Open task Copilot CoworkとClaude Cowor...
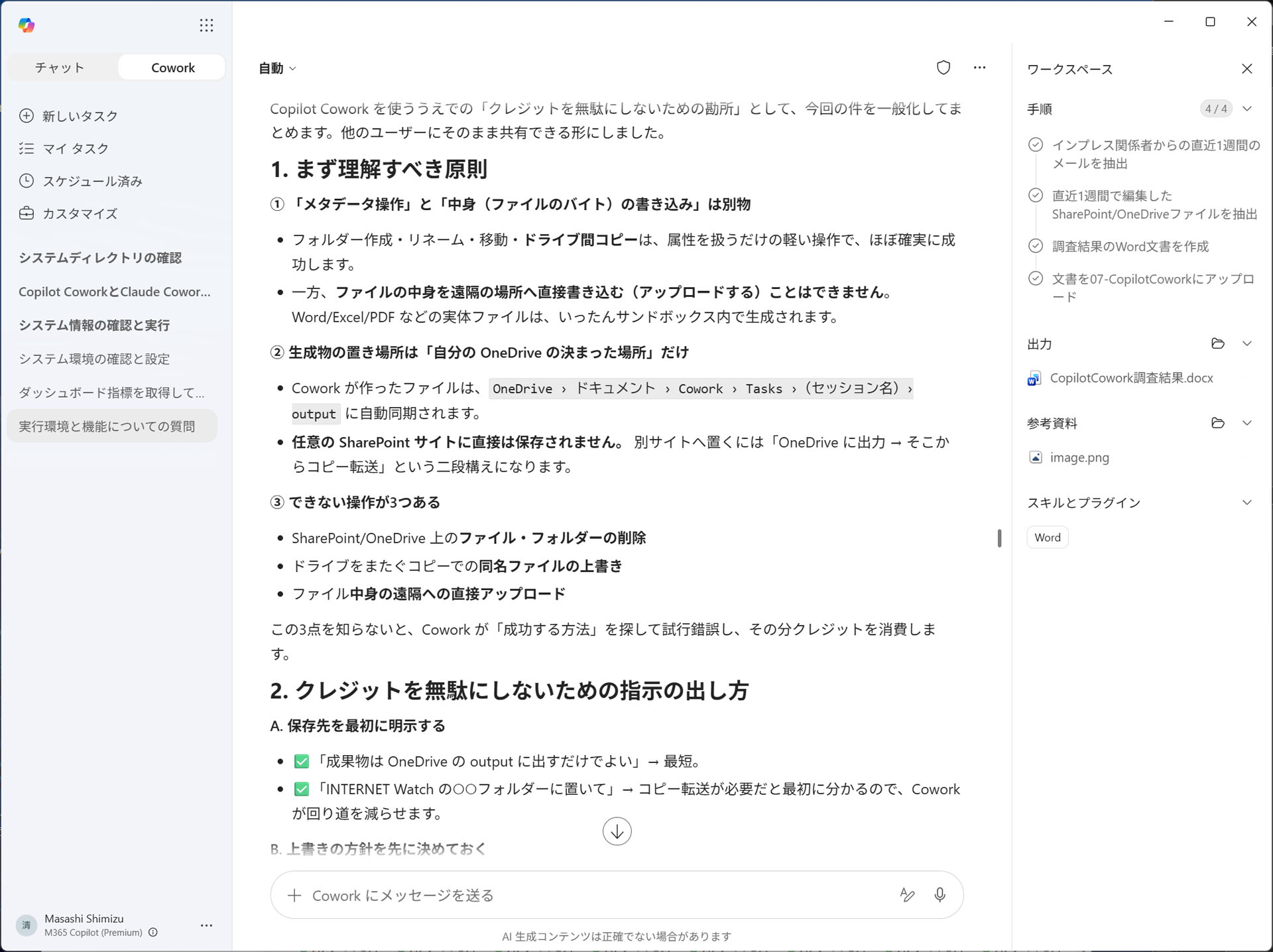The width and height of the screenshot is (1273, 952). pos(114,292)
